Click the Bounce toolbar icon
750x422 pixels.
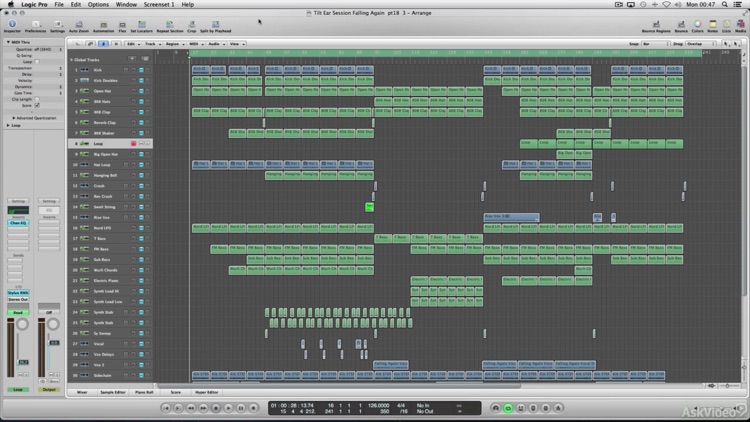681,26
